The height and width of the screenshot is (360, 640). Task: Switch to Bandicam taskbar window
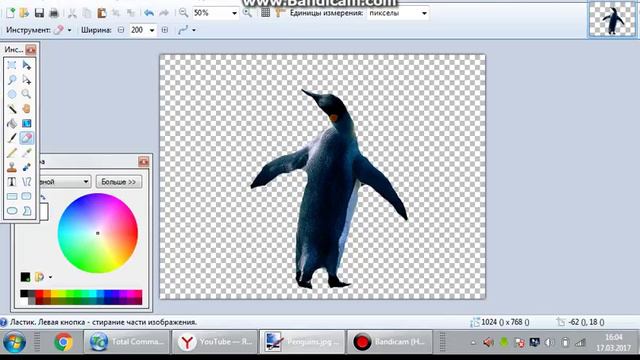pyautogui.click(x=390, y=342)
